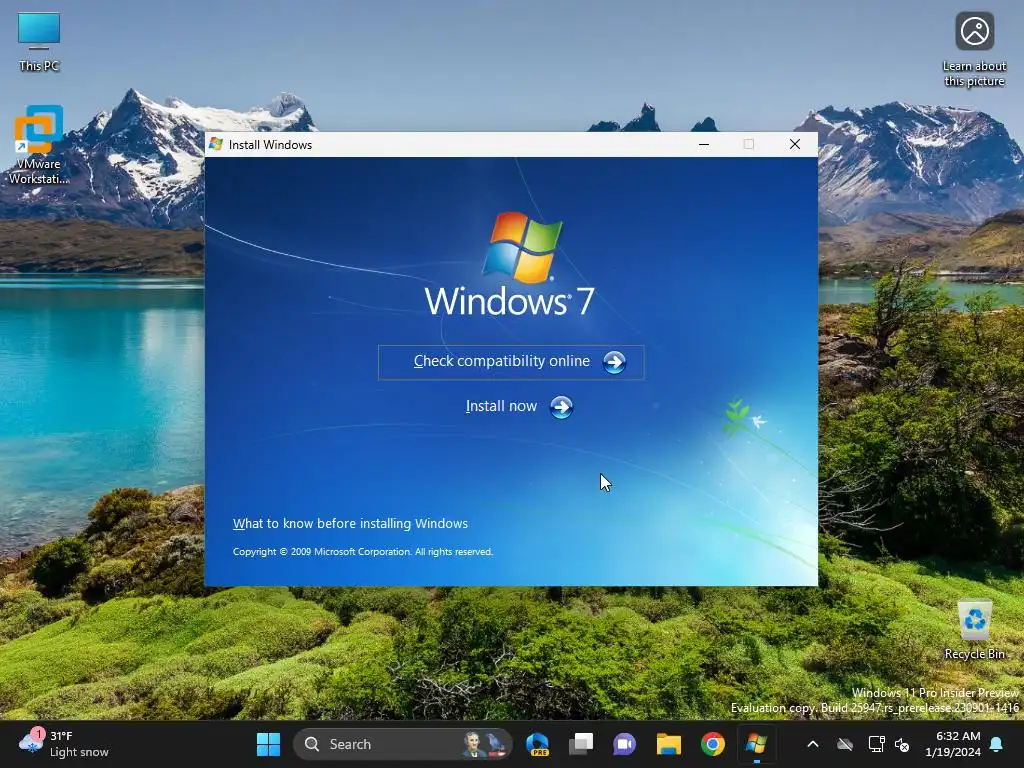The width and height of the screenshot is (1024, 768).
Task: Click the search highlight image in Search box
Action: pos(485,744)
